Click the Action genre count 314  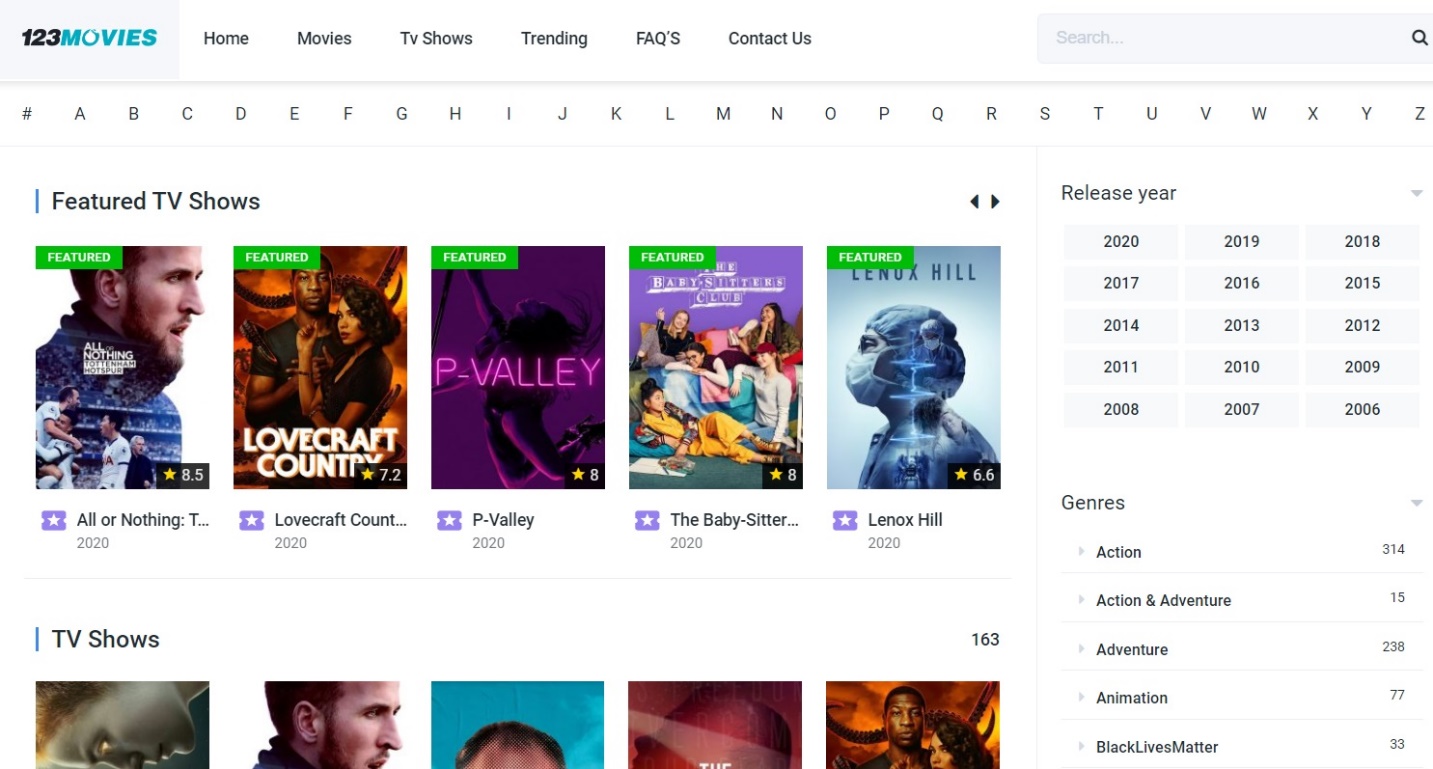1393,549
